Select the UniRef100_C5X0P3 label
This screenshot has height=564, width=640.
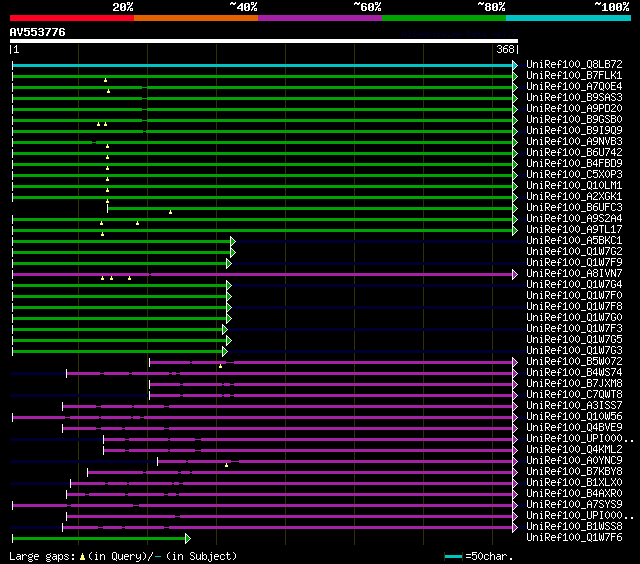[x=574, y=175]
